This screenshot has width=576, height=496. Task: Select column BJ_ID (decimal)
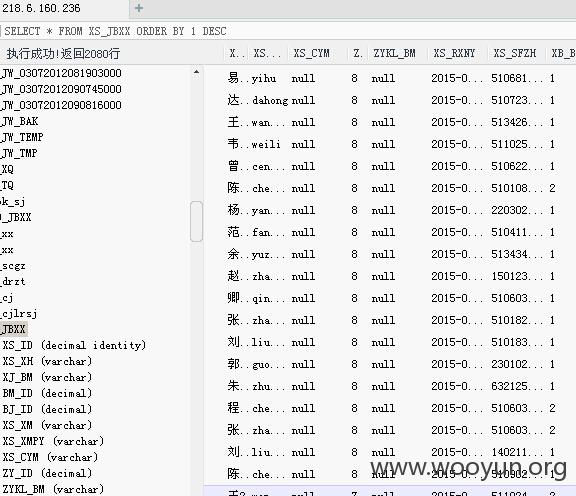coord(47,409)
